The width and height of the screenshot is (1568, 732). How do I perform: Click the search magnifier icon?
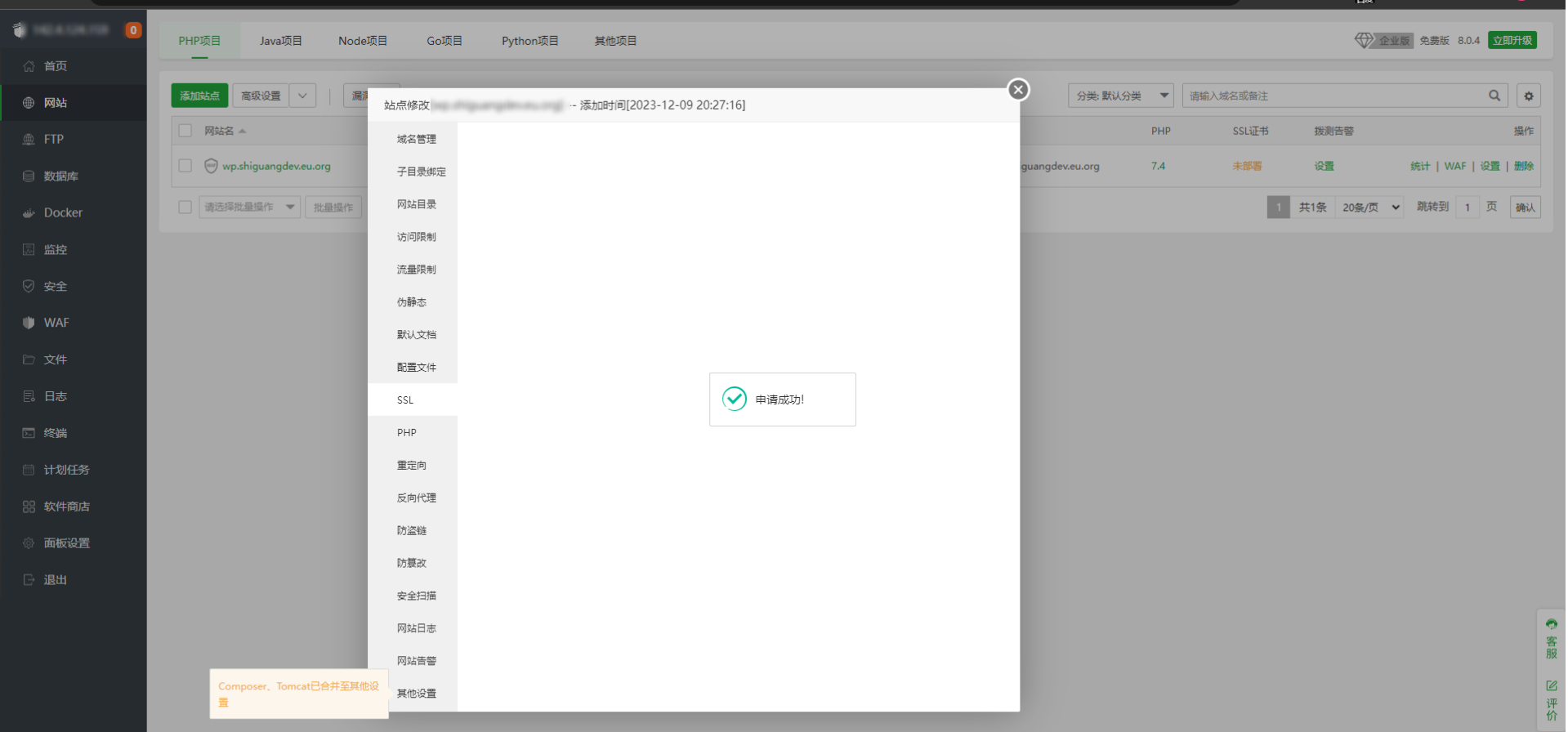pyautogui.click(x=1494, y=96)
